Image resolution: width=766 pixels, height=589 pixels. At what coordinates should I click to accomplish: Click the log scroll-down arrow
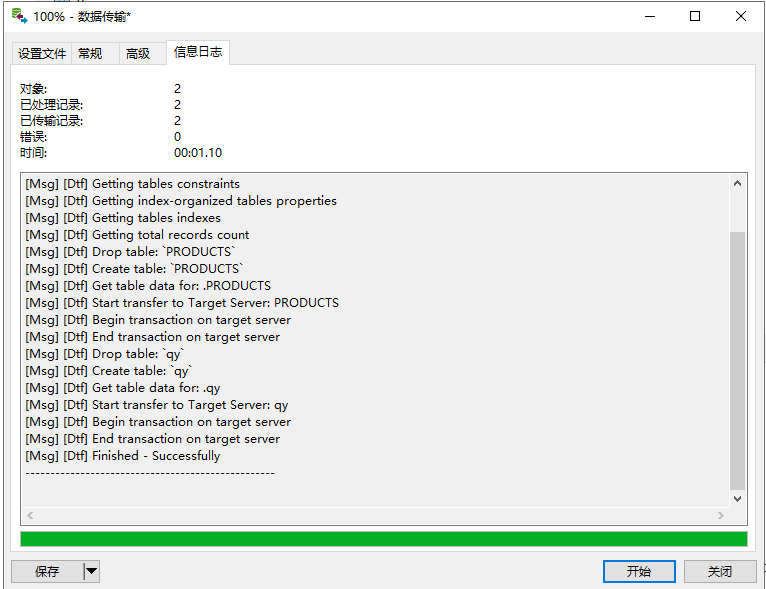click(738, 499)
